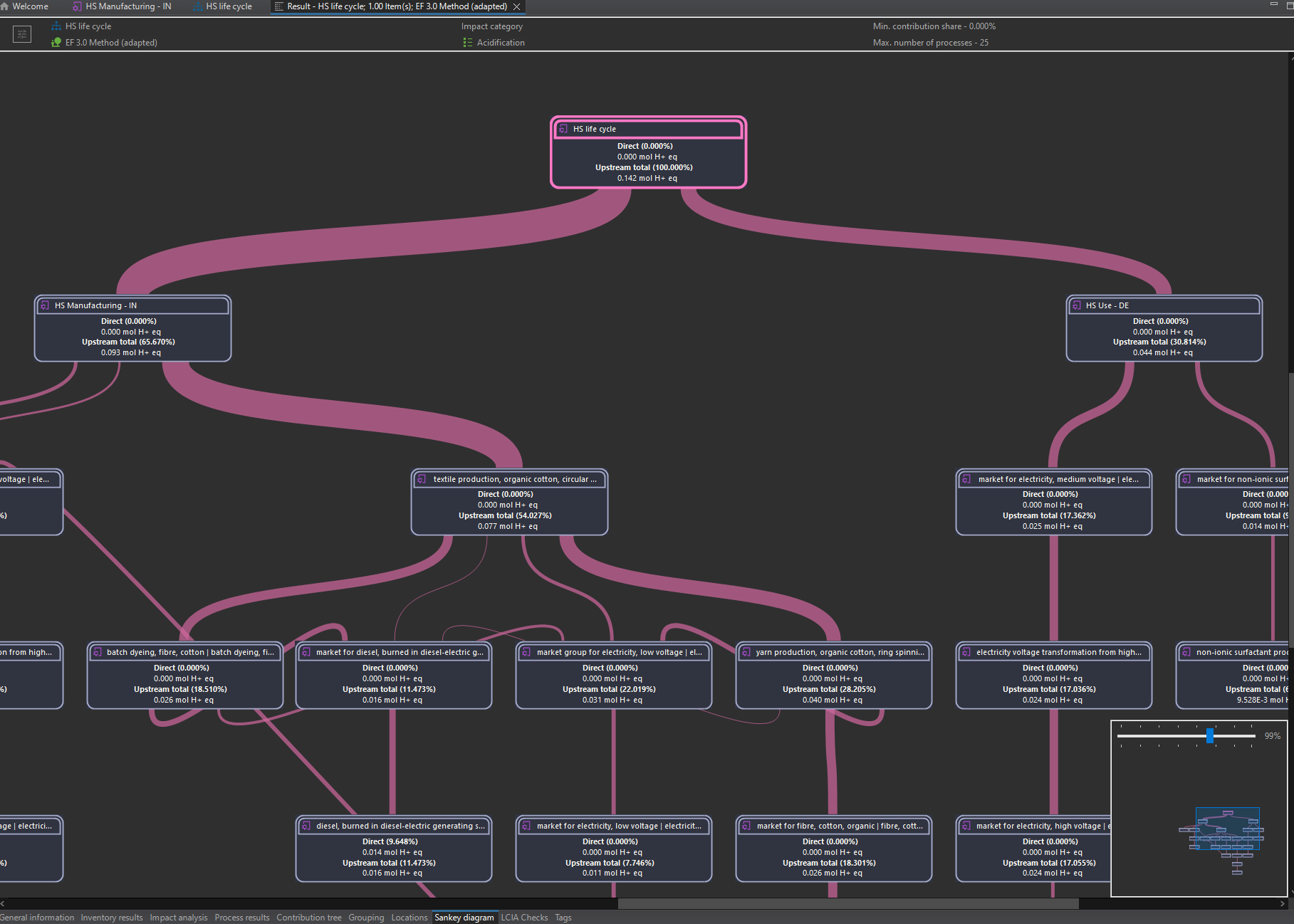1294x924 pixels.
Task: Click the yarn production node's process icon
Action: pyautogui.click(x=746, y=652)
